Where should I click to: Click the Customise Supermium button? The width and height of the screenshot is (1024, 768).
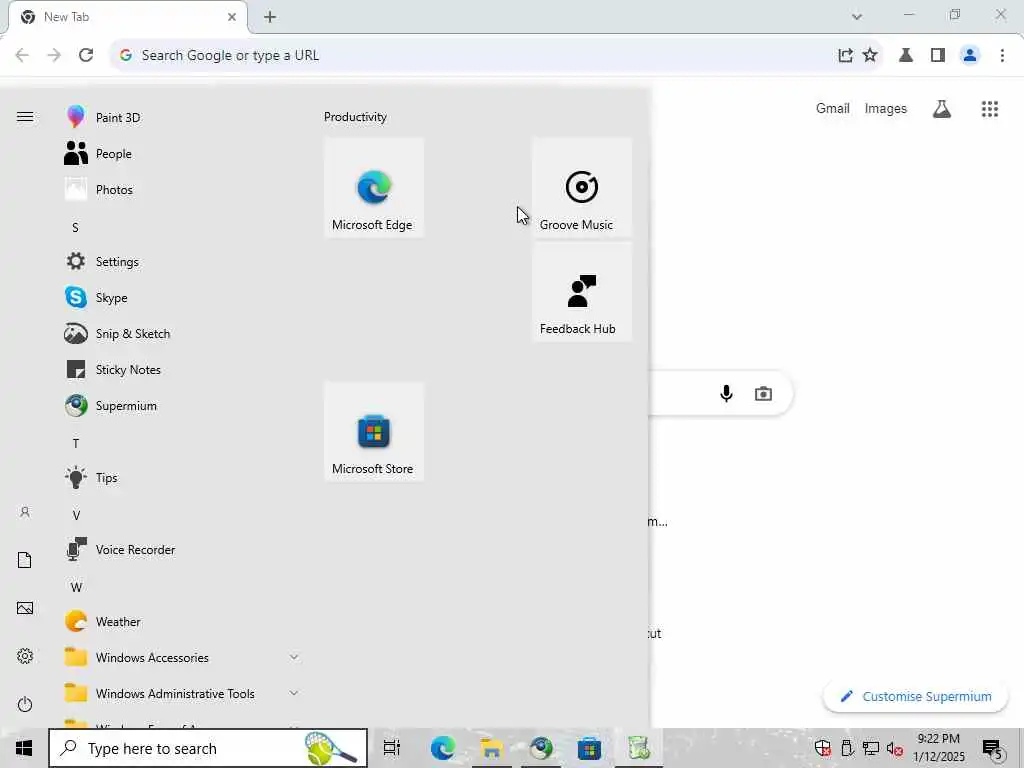click(x=916, y=697)
